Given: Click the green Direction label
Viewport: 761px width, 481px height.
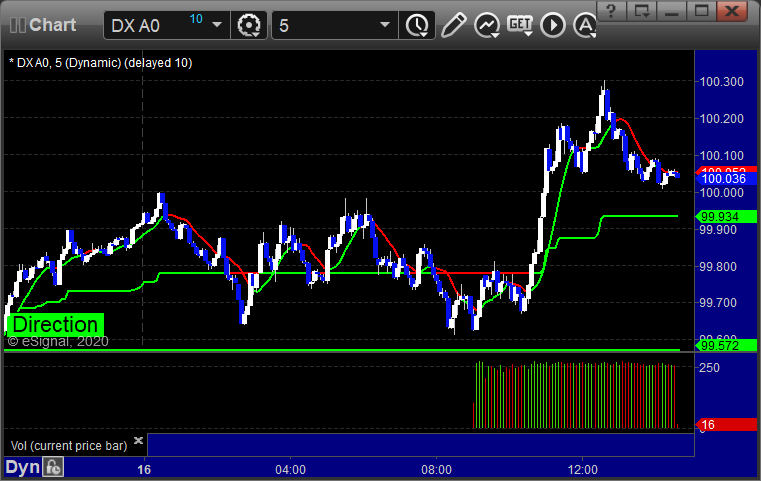Looking at the screenshot, I should coord(55,325).
